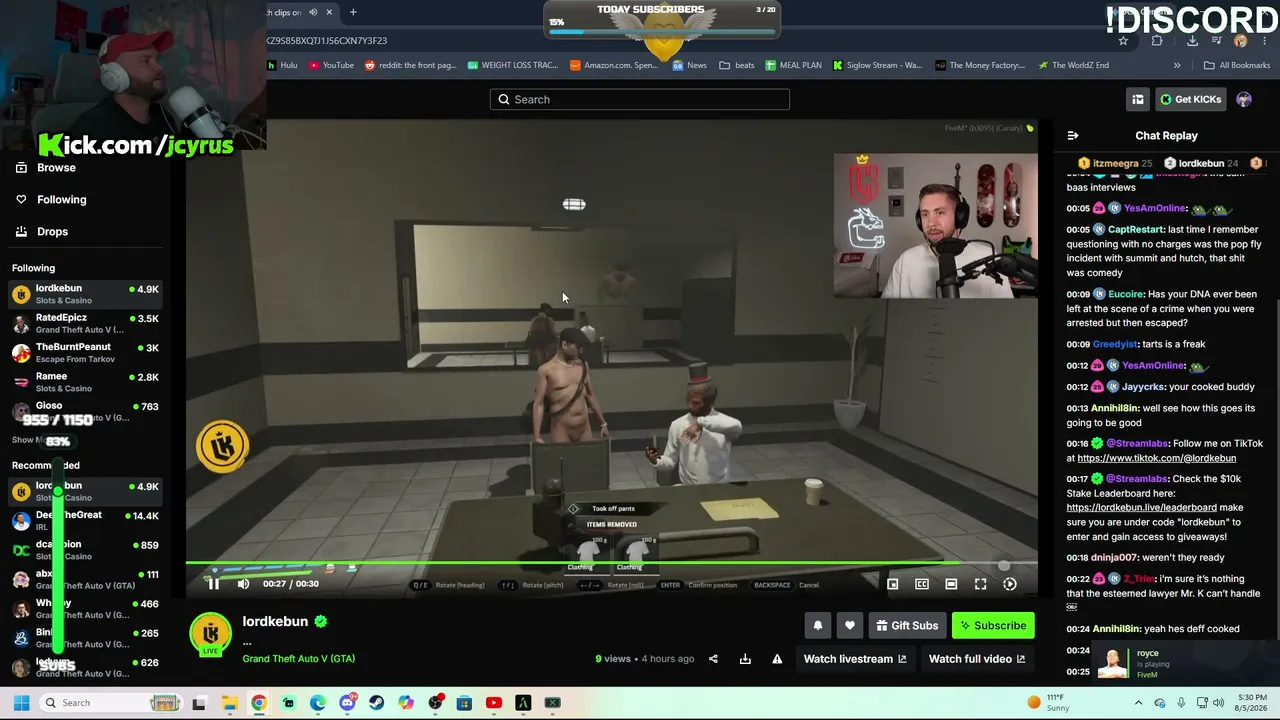The height and width of the screenshot is (720, 1280).
Task: Open the YouTube bookmark
Action: pyautogui.click(x=331, y=65)
